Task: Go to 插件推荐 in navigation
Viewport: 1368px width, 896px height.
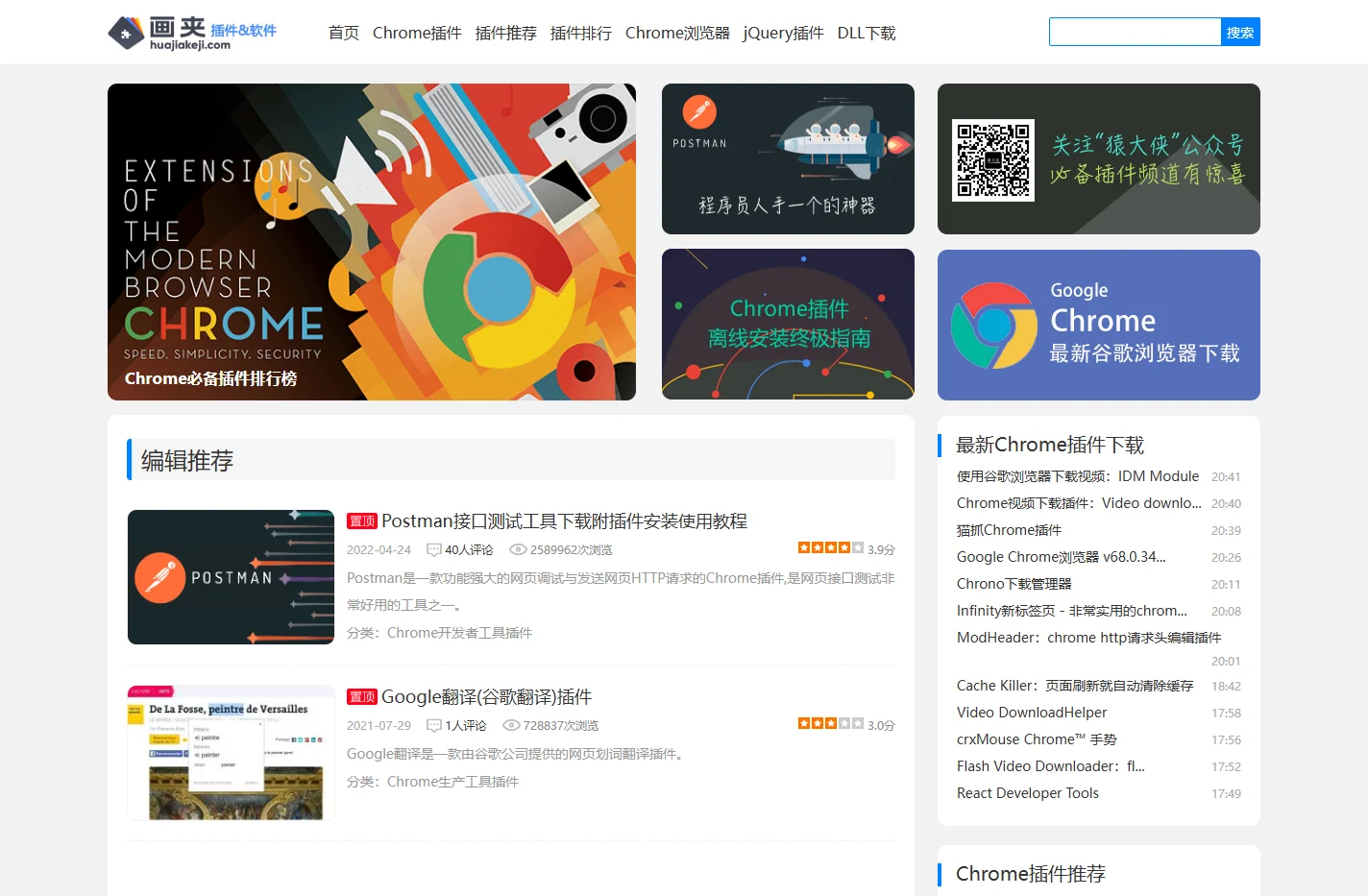Action: coord(506,33)
